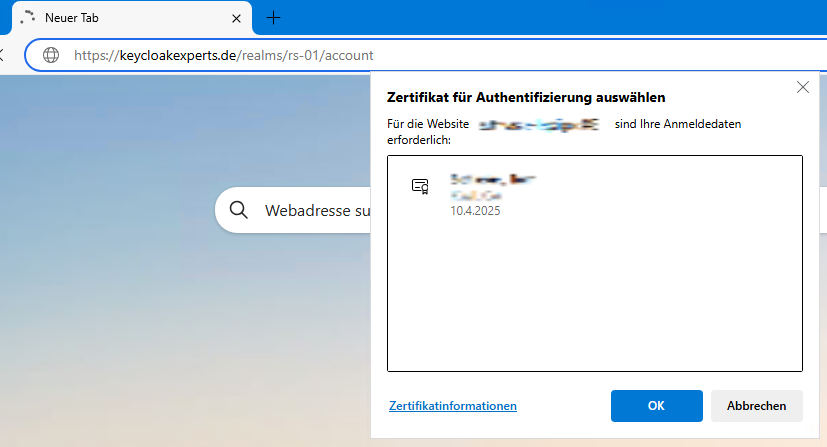
Task: Click the loading spinner on the tab
Action: pyautogui.click(x=28, y=18)
